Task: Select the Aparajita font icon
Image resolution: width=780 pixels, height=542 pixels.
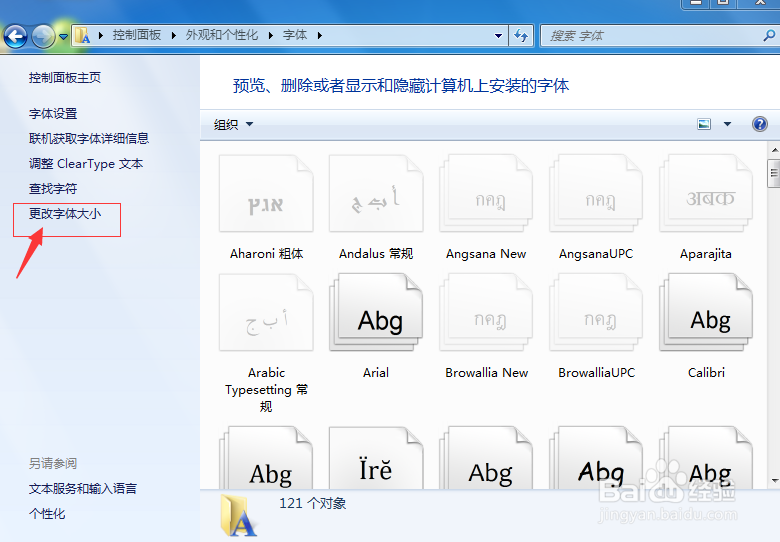Action: click(x=706, y=193)
